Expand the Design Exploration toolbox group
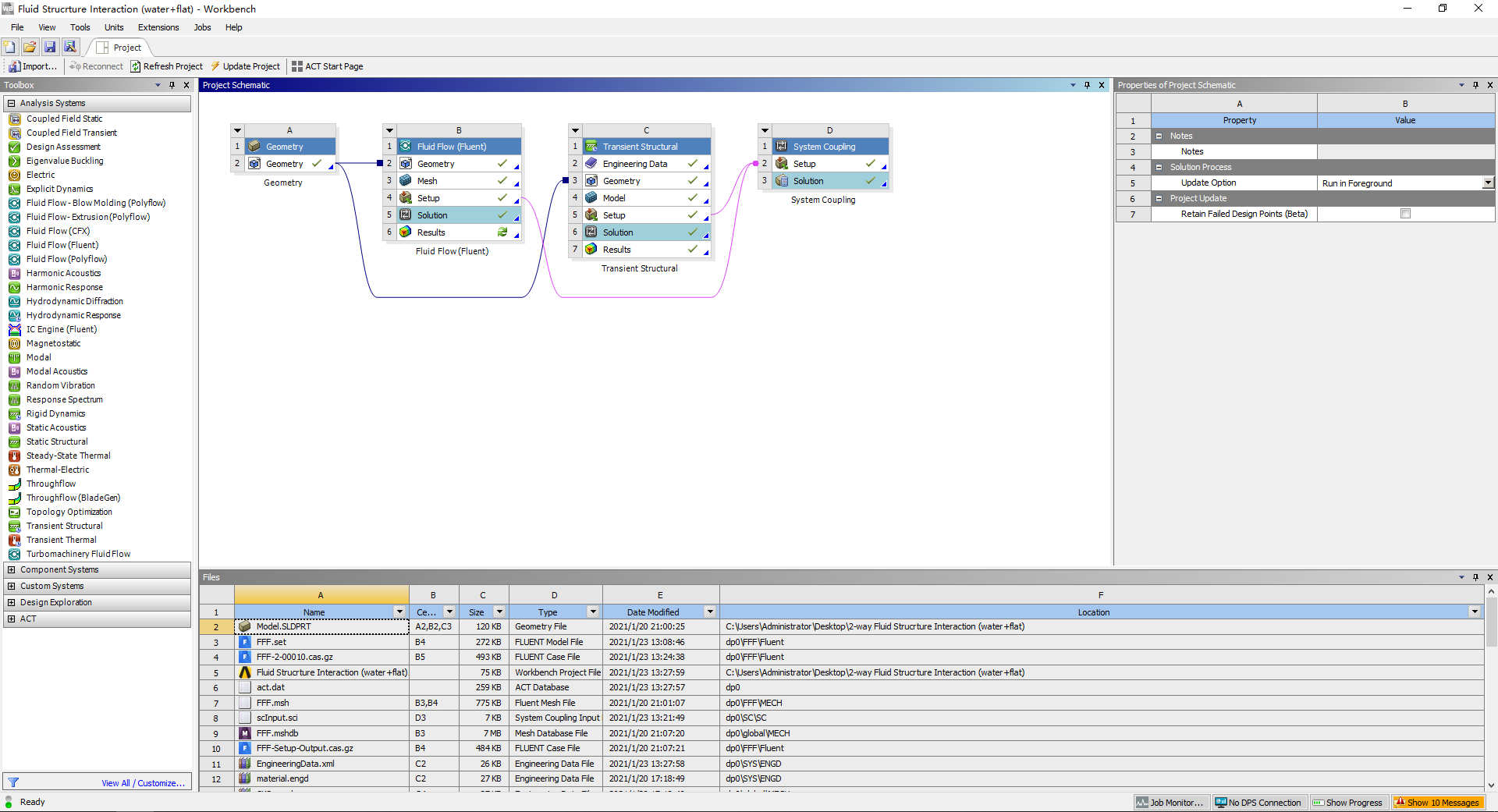Screen dimensions: 1498x812 pyautogui.click(x=11, y=602)
